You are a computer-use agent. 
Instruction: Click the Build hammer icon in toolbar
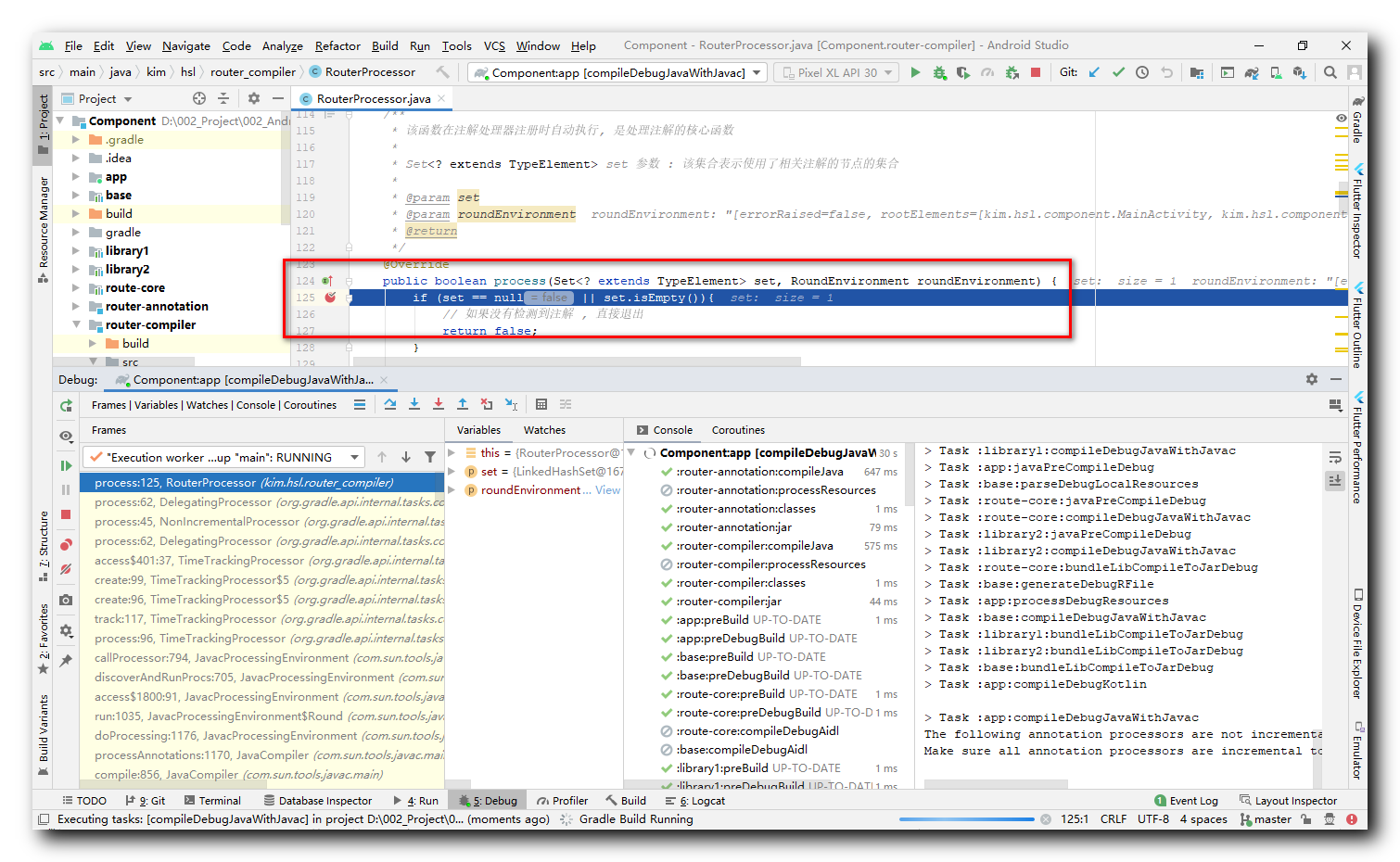tap(442, 72)
